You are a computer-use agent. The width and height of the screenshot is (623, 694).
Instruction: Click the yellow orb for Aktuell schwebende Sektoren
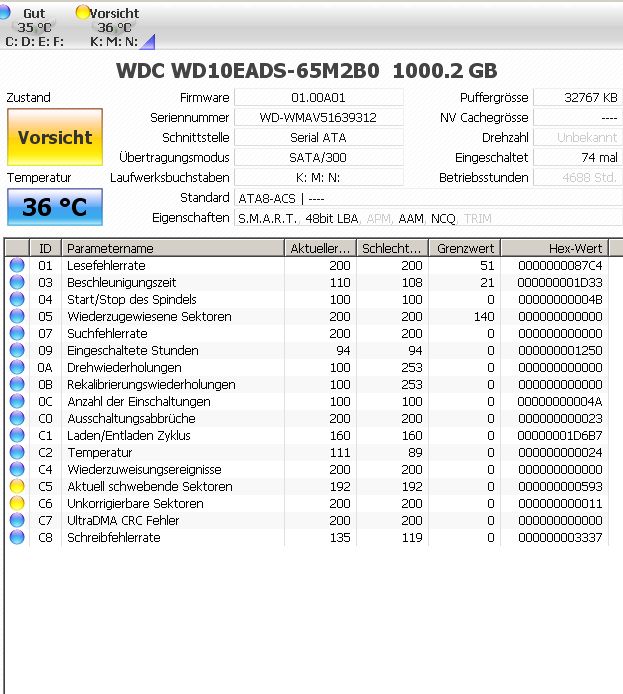click(x=17, y=486)
